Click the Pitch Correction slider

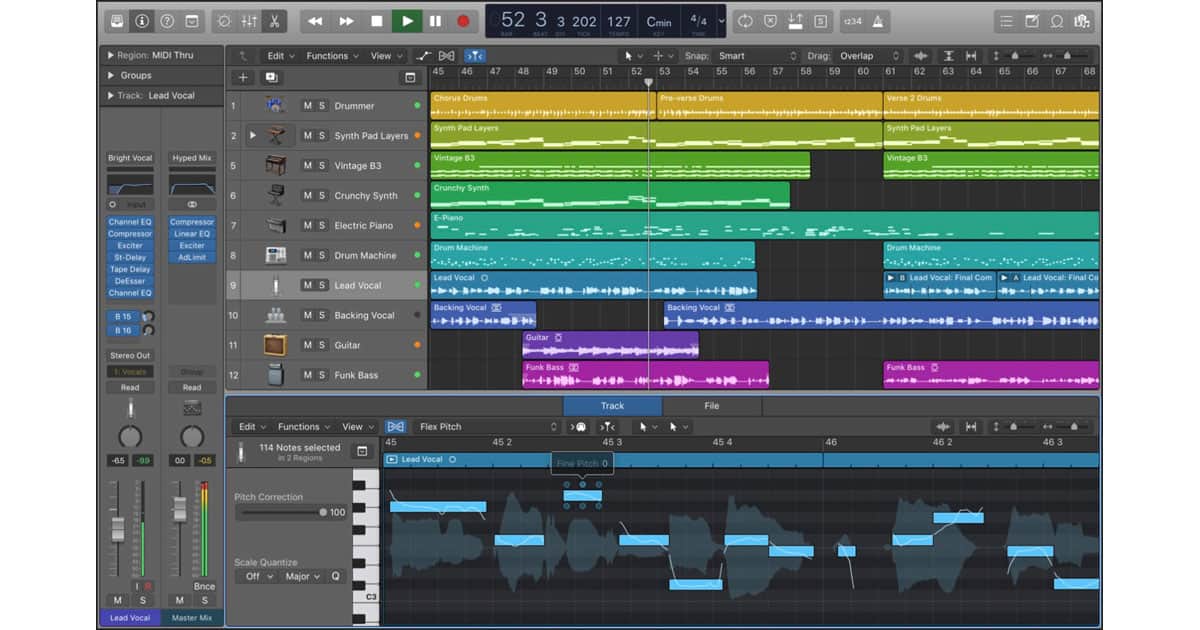[283, 512]
